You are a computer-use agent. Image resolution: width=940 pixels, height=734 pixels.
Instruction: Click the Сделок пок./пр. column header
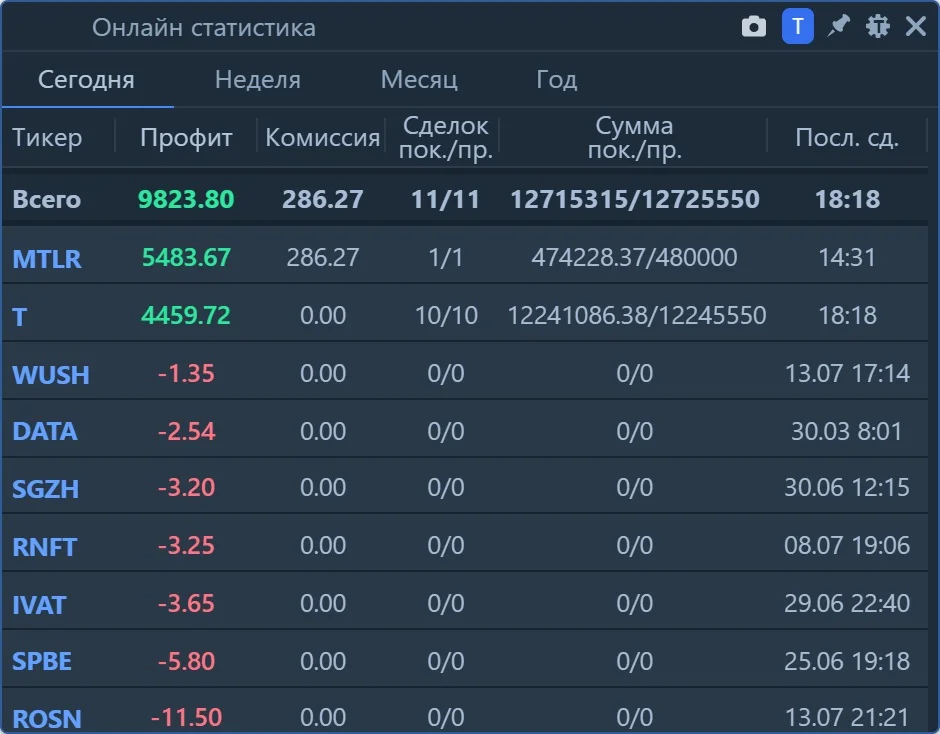(x=445, y=138)
